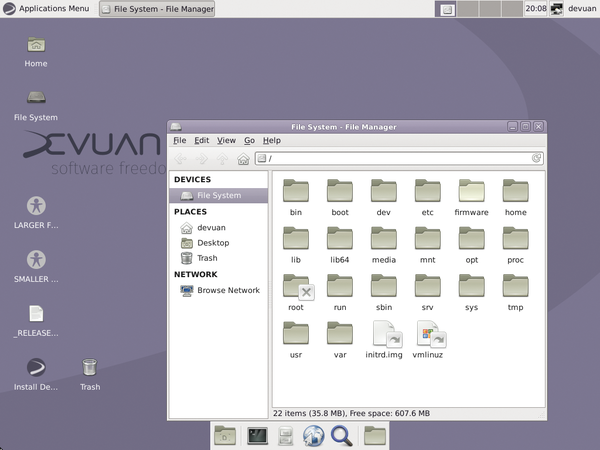Image resolution: width=600 pixels, height=450 pixels.
Task: Go up to parent folder arrow
Action: pyautogui.click(x=222, y=158)
